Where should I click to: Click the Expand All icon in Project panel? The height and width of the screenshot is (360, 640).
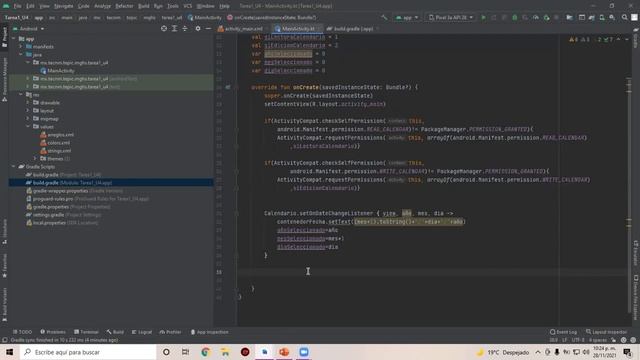tap(174, 29)
